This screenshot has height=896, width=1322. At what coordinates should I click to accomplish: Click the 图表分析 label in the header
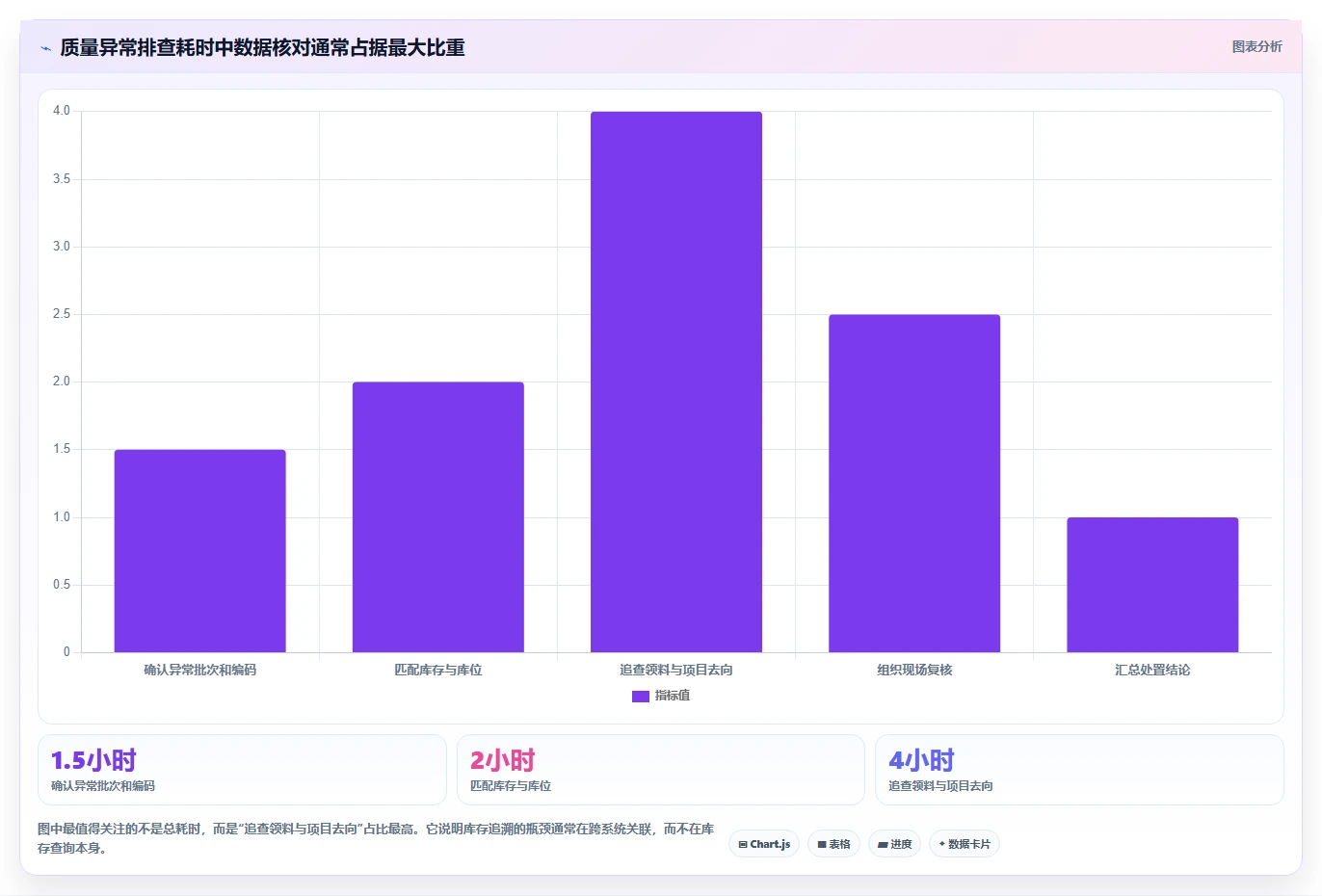click(1256, 46)
